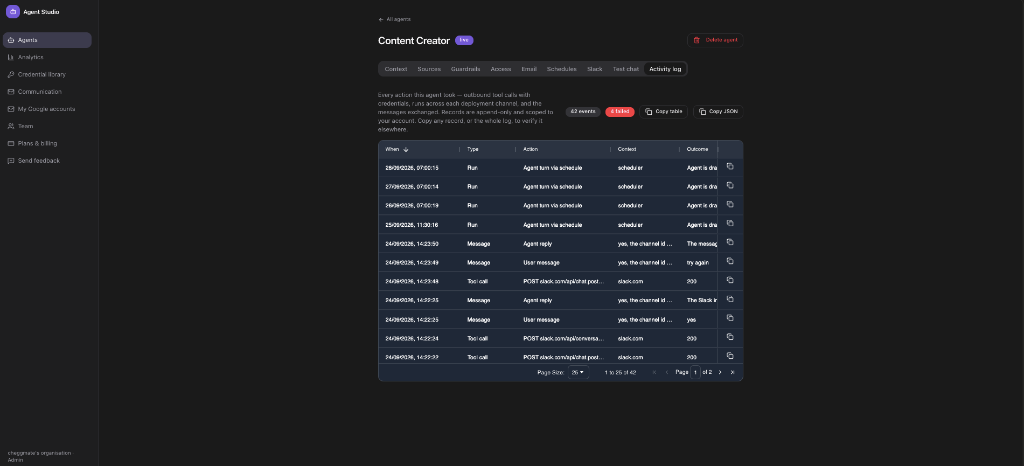Select the Activity log tab
Screen dimensions: 1024x466
[665, 69]
